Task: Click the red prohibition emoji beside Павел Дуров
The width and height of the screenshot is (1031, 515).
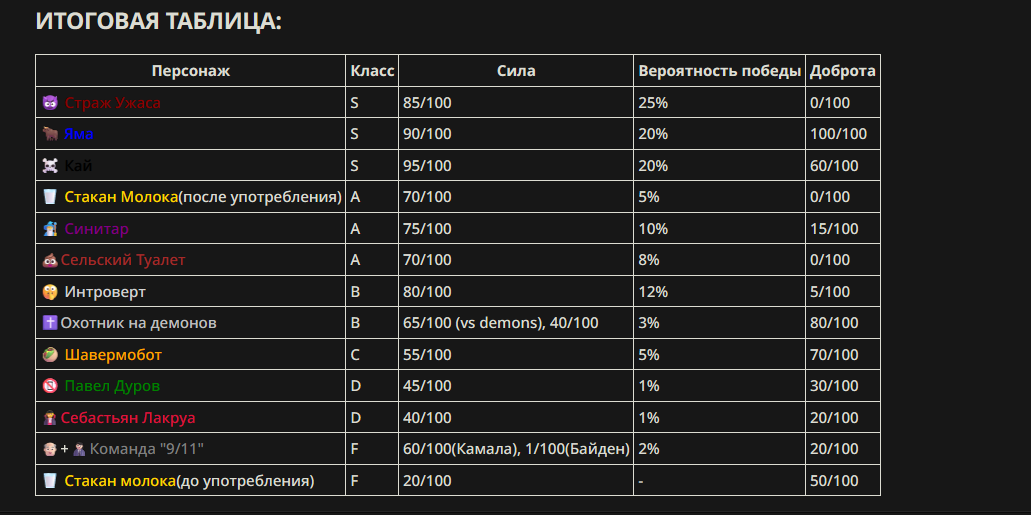Action: (x=50, y=386)
